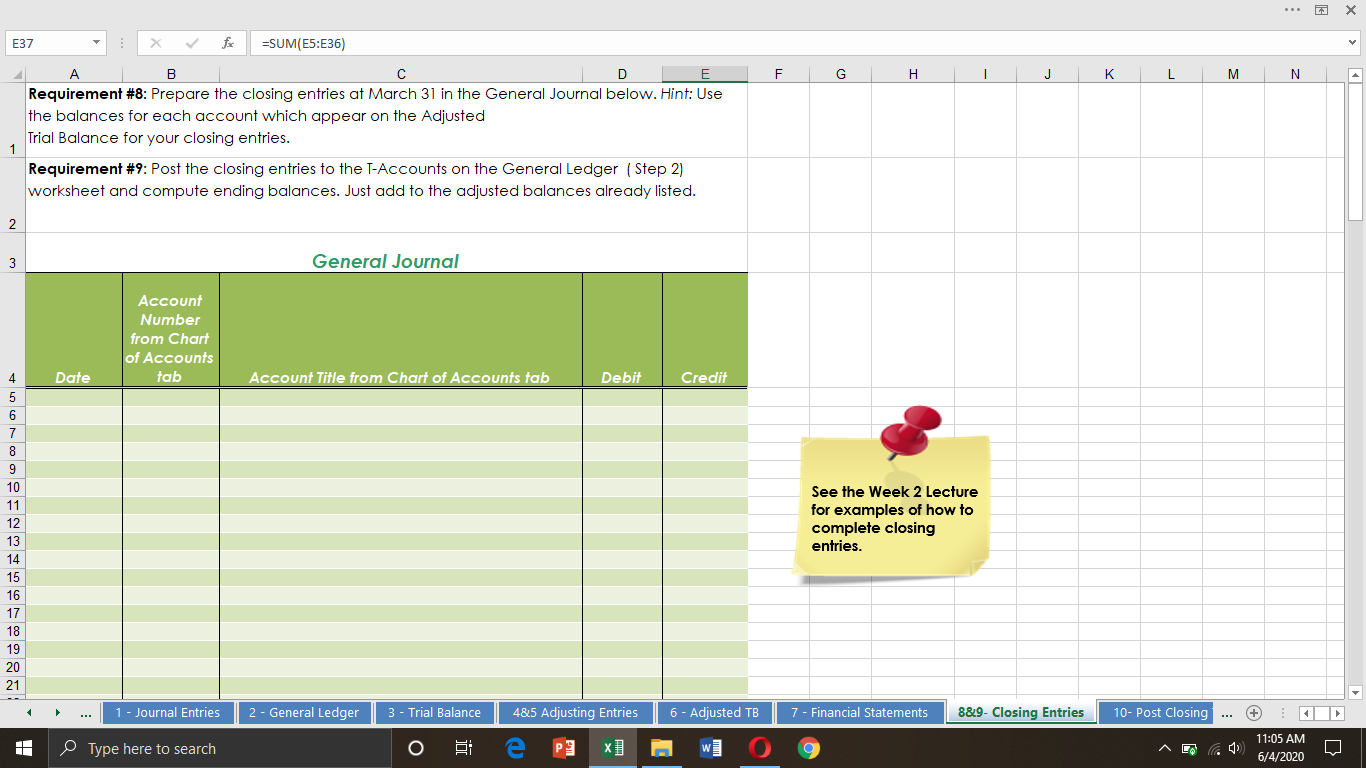The image size is (1366, 768).
Task: Open the 2 - General Ledger sheet tab
Action: pos(304,713)
